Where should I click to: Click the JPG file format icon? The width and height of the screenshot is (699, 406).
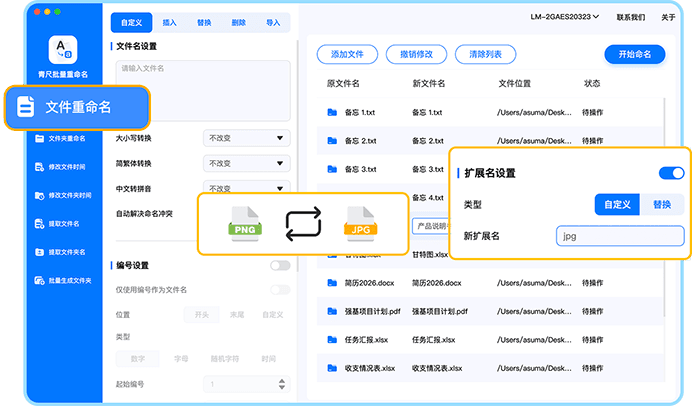[x=361, y=223]
